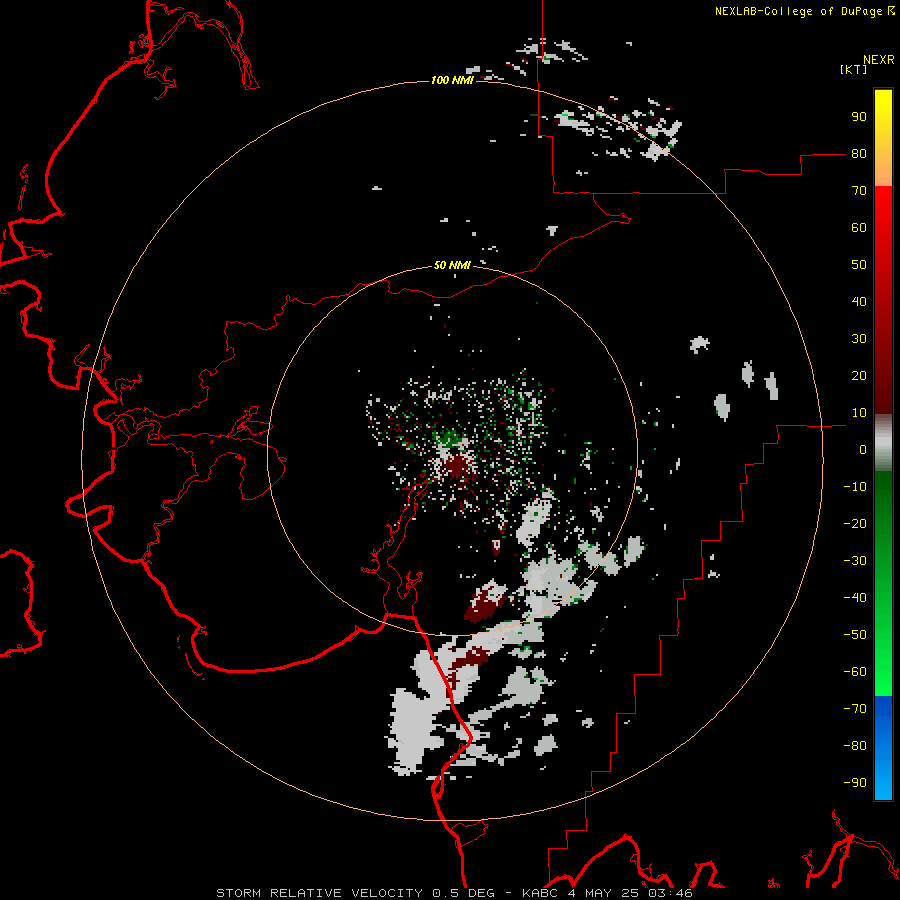Click the [KT] units label
The height and width of the screenshot is (900, 900).
[x=853, y=69]
